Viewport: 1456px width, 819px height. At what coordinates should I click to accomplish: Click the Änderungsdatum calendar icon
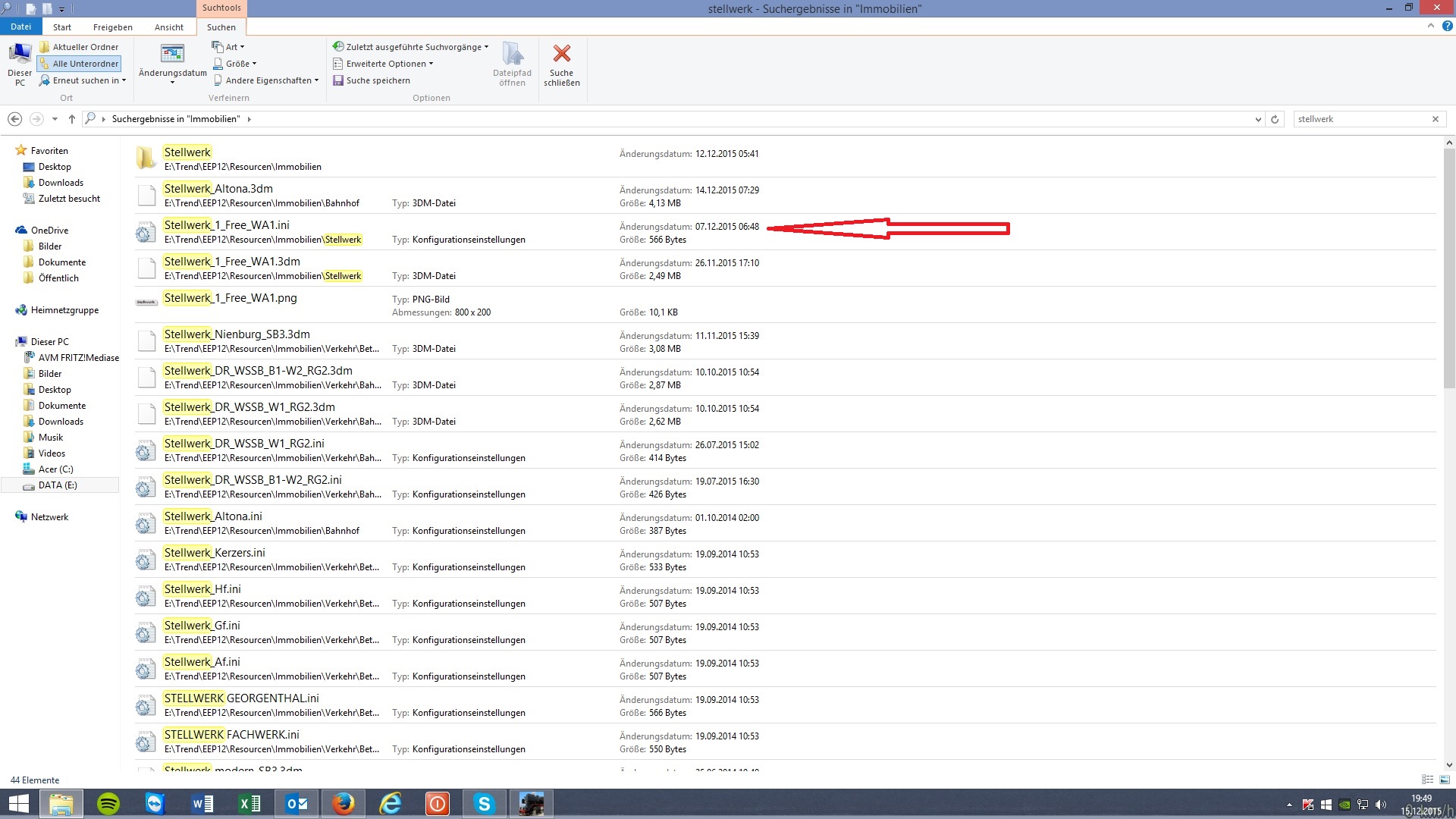pyautogui.click(x=172, y=54)
